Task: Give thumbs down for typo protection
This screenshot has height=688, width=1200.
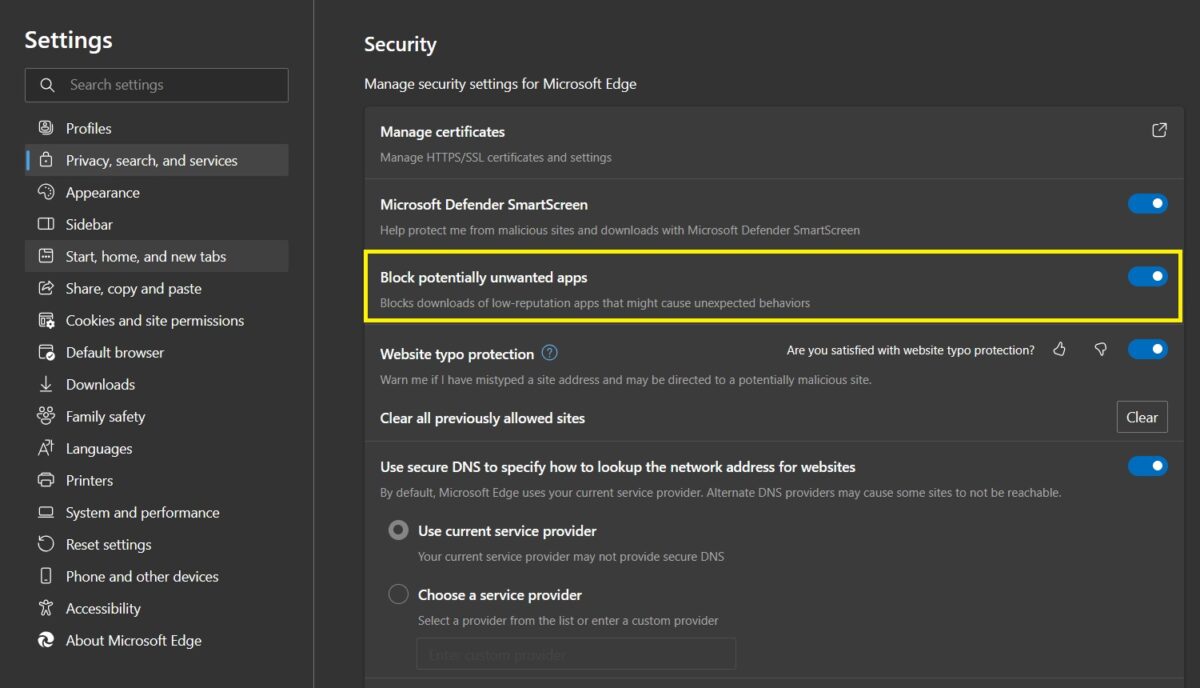Action: pos(1100,349)
